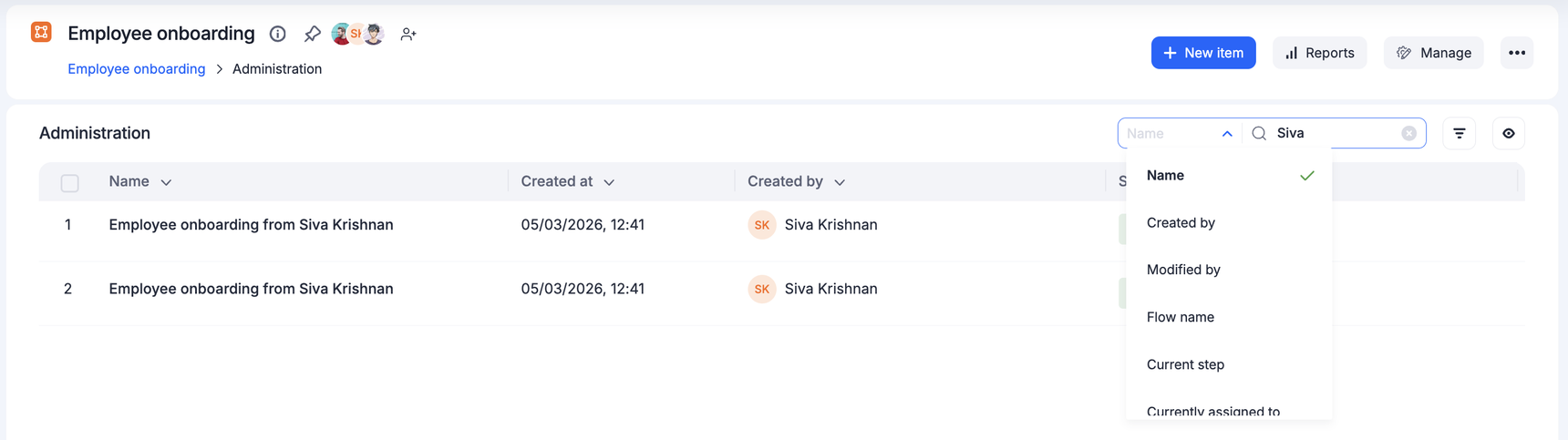1568x440 pixels.
Task: Collapse the Name search field selector
Action: 1226,133
